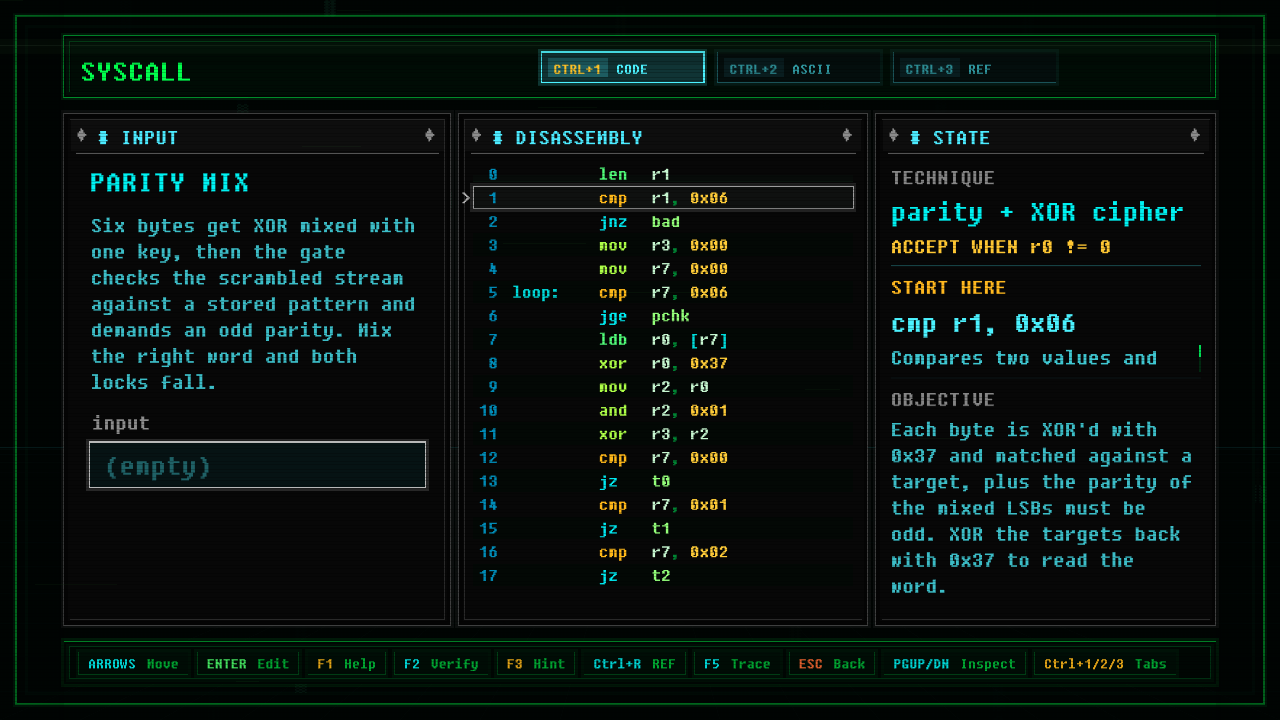The height and width of the screenshot is (720, 1280).
Task: Select line 2 'jnz bad'
Action: pyautogui.click(x=663, y=222)
